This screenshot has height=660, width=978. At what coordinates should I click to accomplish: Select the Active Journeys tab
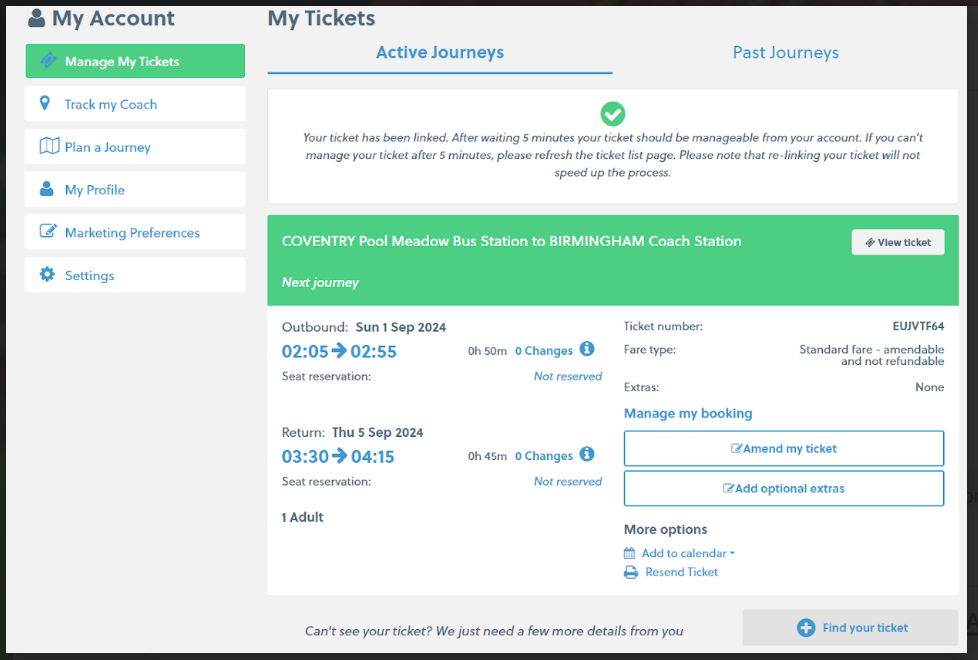[440, 52]
